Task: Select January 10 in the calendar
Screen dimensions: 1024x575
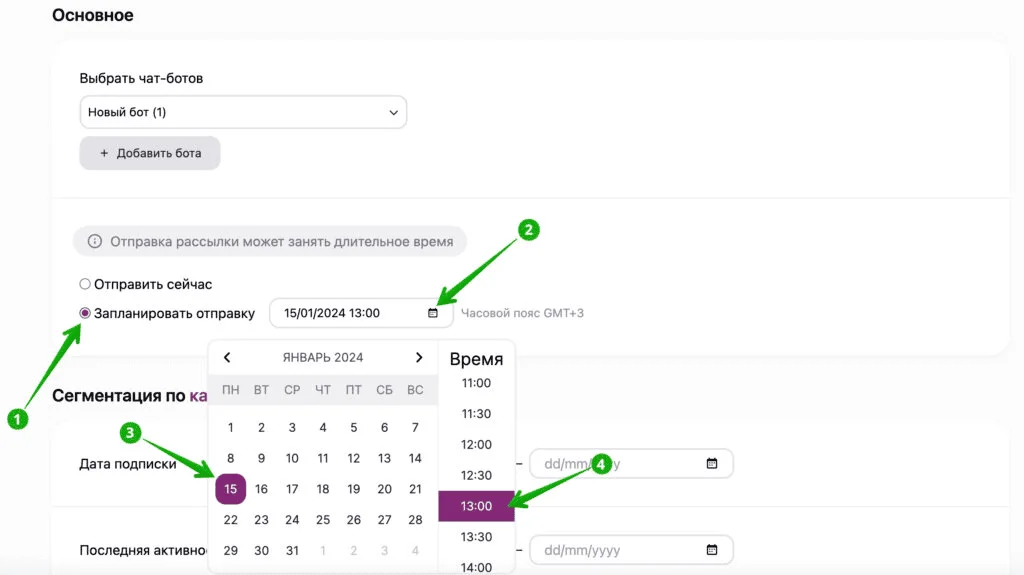Action: (292, 459)
